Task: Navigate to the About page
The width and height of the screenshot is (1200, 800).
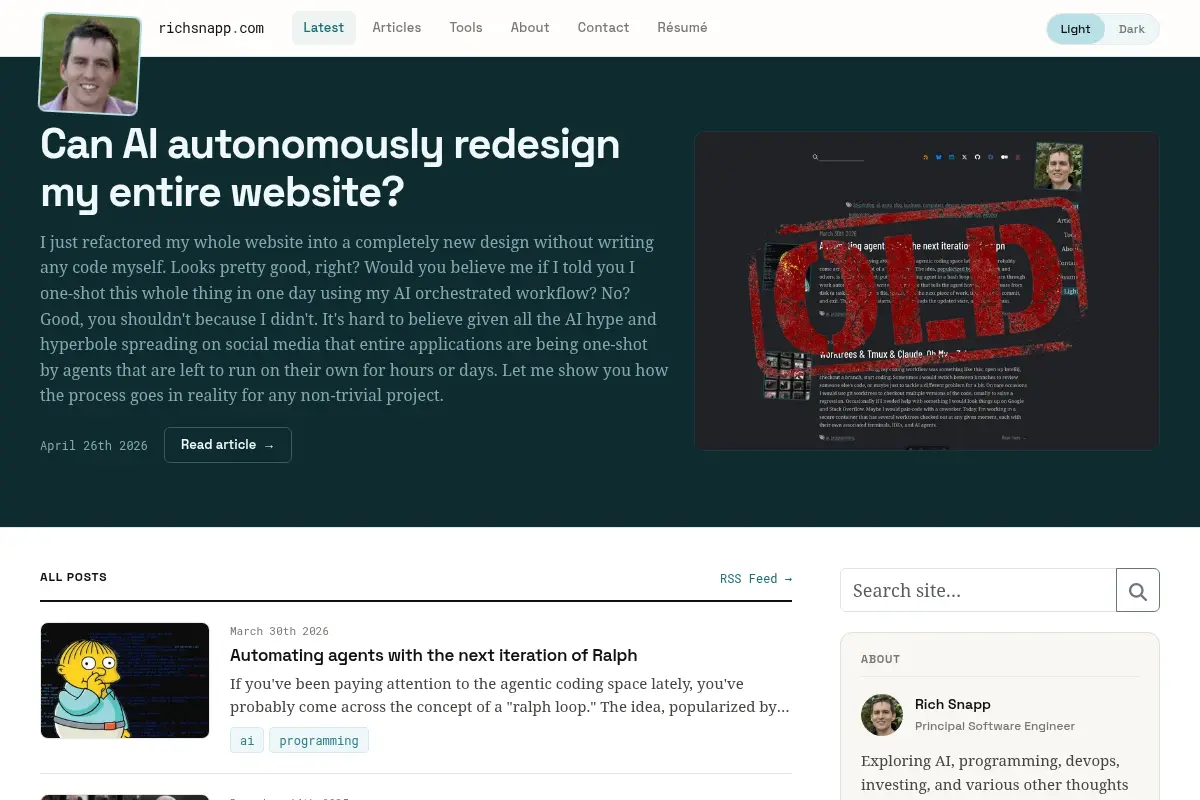Action: (530, 28)
